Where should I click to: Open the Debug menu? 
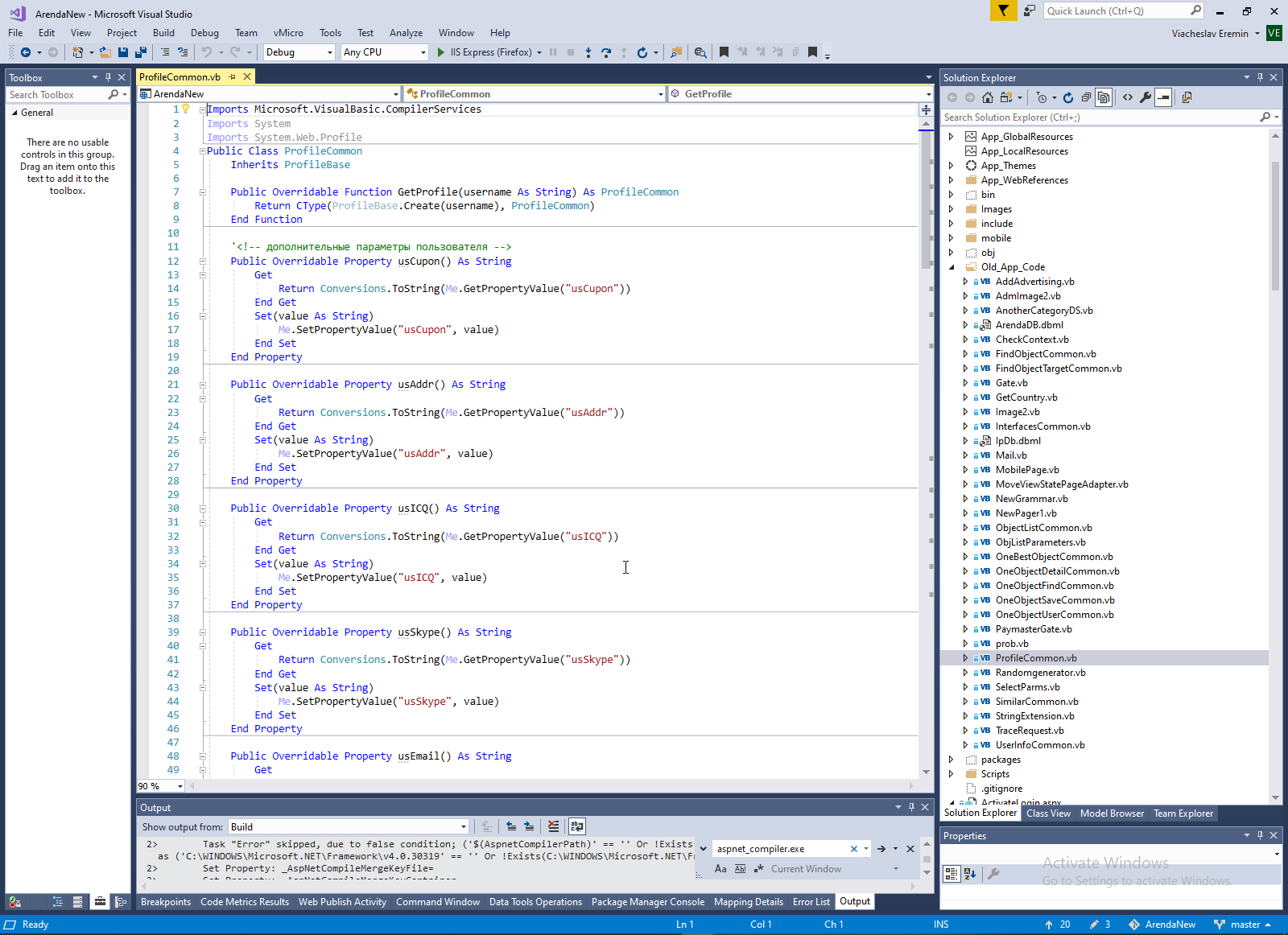tap(204, 33)
